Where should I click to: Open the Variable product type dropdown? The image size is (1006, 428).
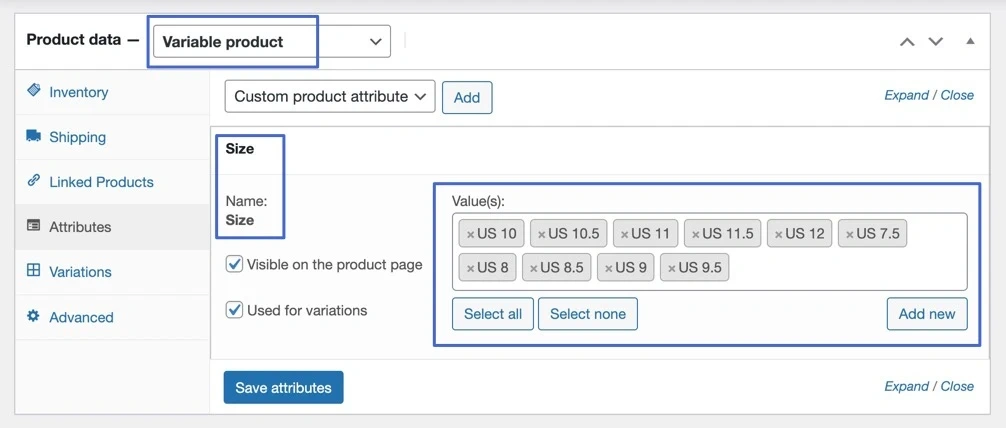coord(271,42)
